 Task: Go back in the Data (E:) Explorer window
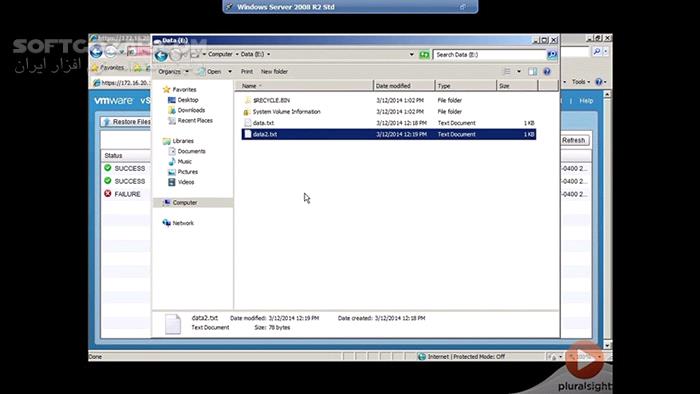tap(161, 55)
